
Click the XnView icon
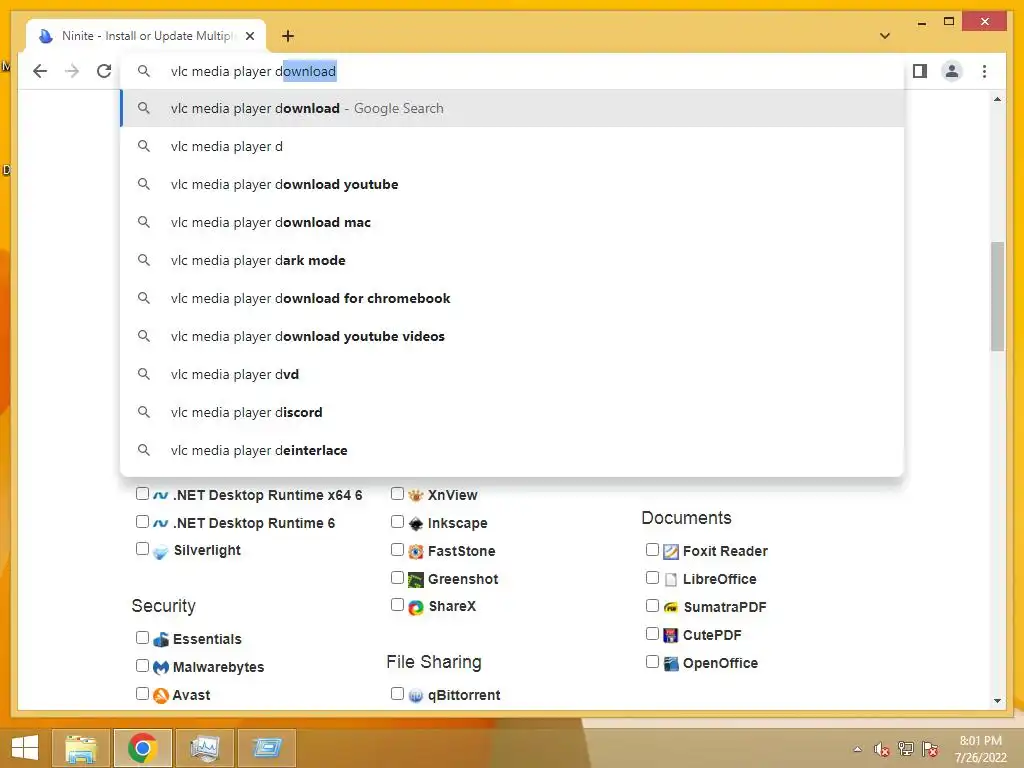point(416,496)
